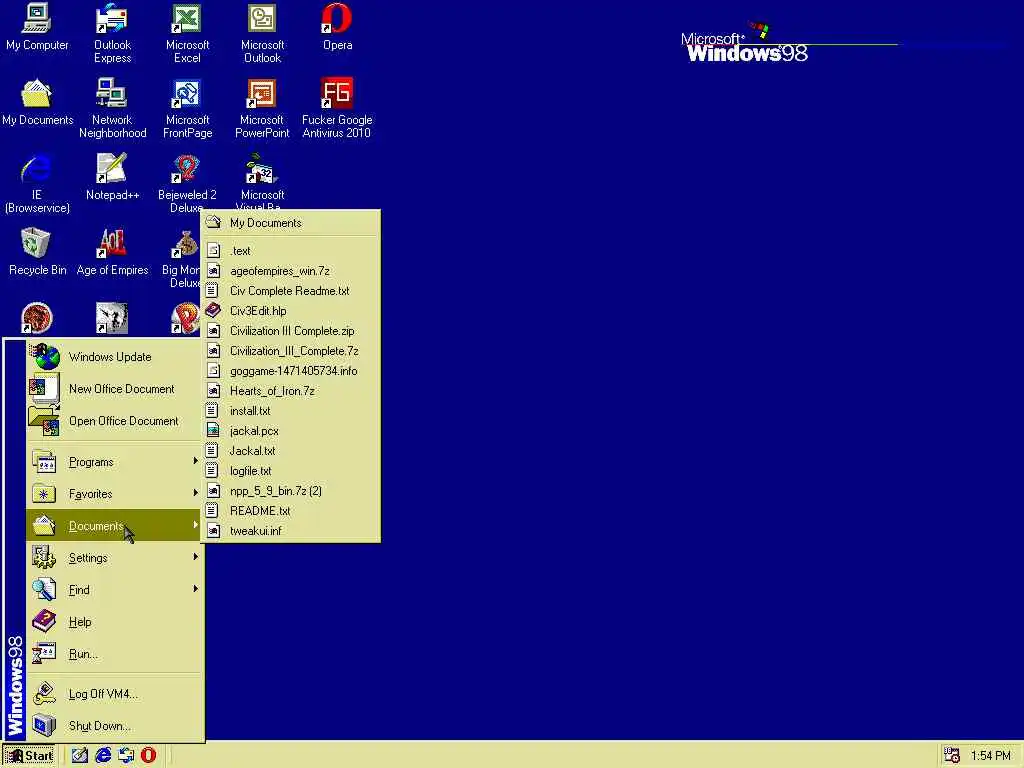Open goggame-1471405734.info
The height and width of the screenshot is (768, 1024).
(291, 371)
